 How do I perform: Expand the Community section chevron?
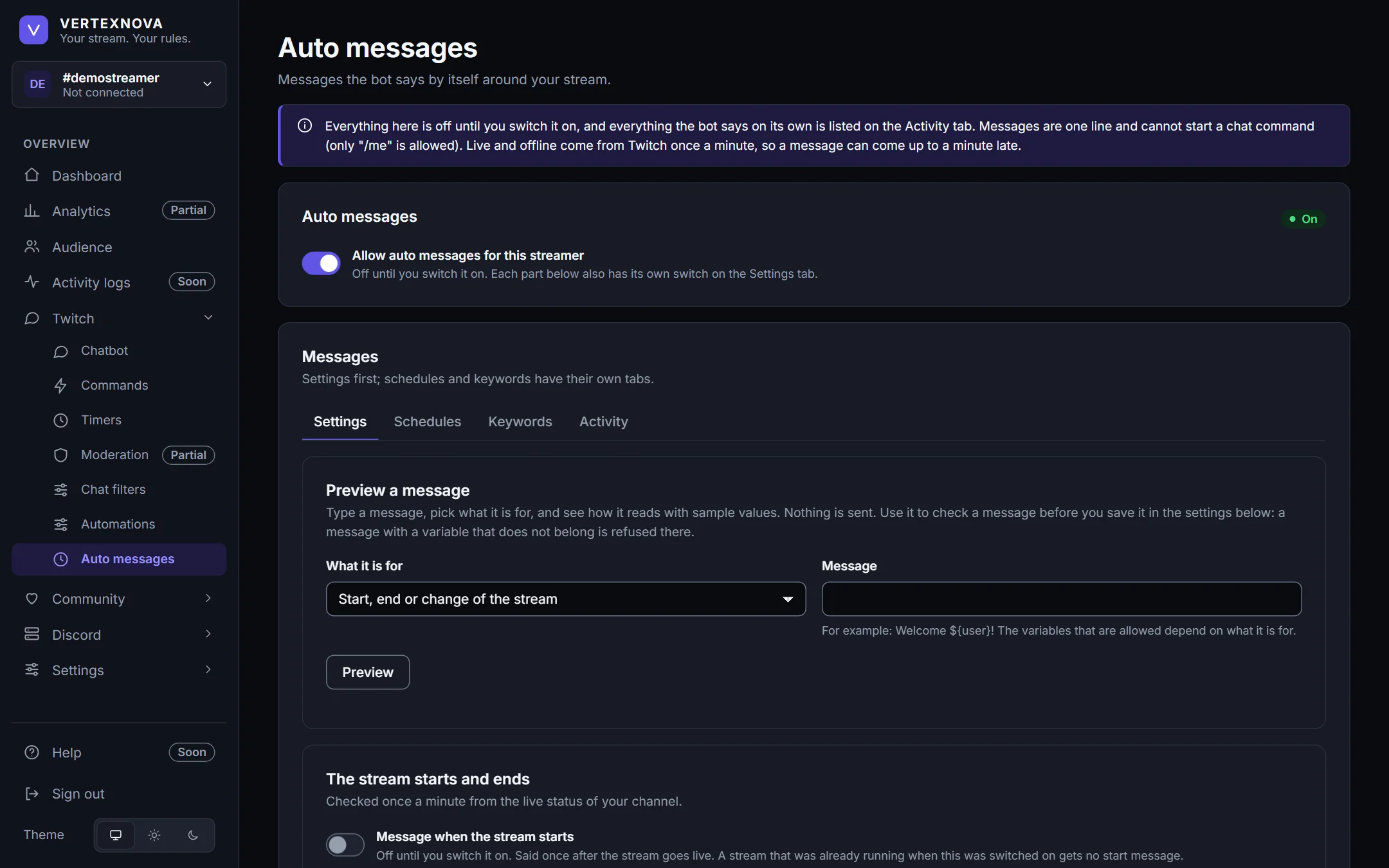pyautogui.click(x=208, y=598)
